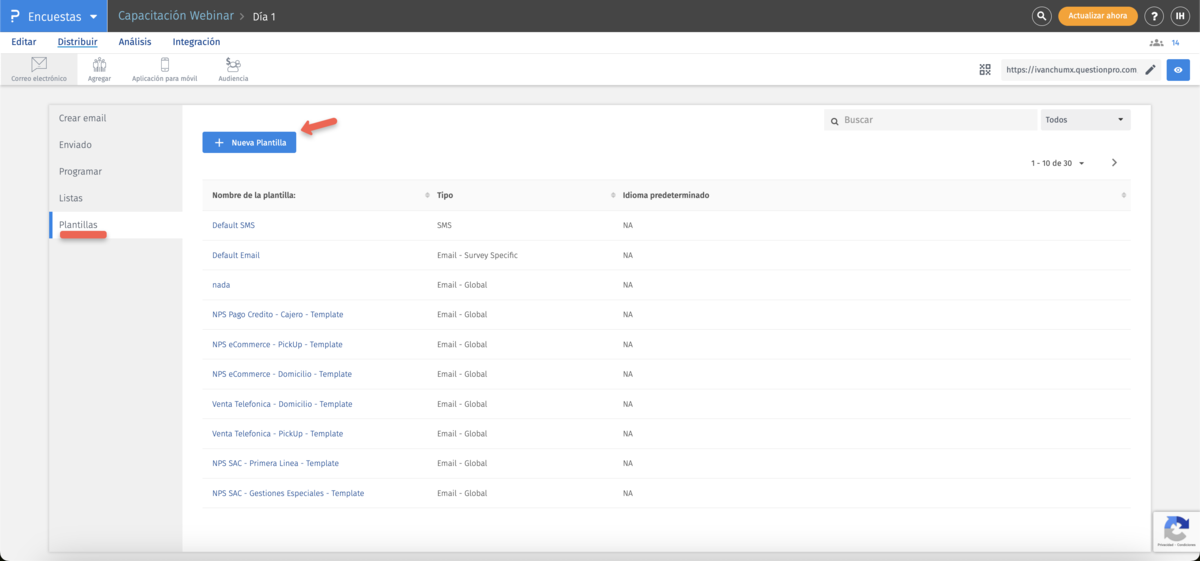
Task: Open the help question mark icon
Action: 1154,16
